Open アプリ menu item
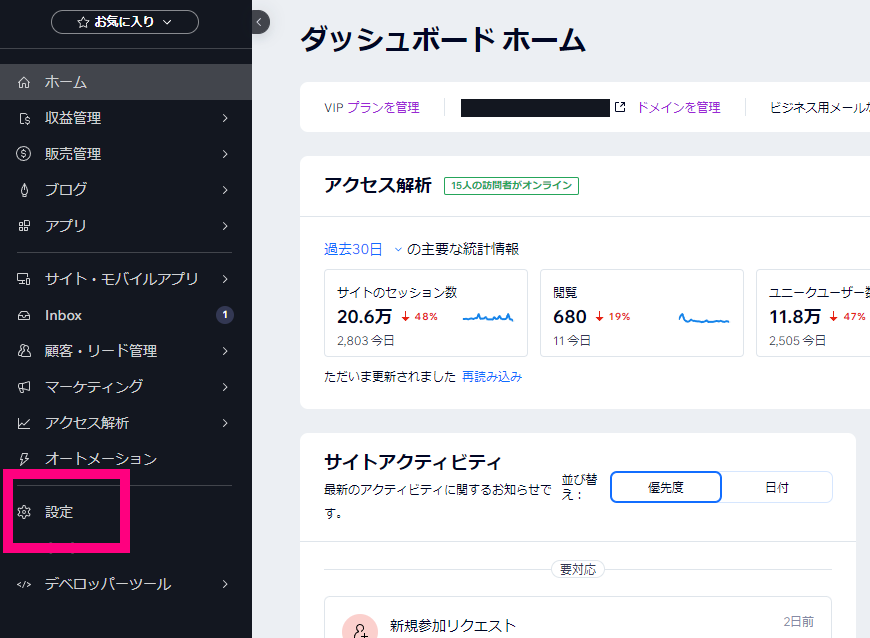This screenshot has width=870, height=638. (126, 226)
